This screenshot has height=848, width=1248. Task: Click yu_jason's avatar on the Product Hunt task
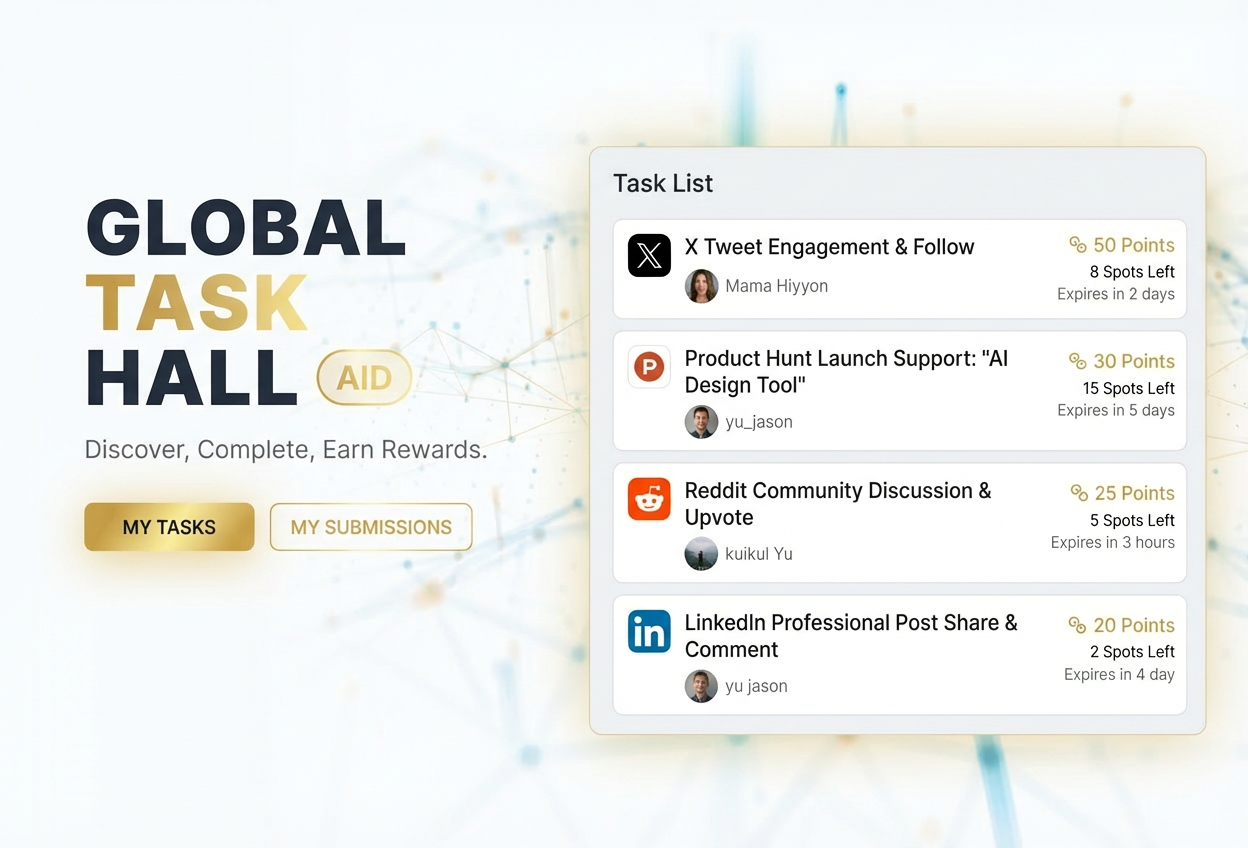701,421
